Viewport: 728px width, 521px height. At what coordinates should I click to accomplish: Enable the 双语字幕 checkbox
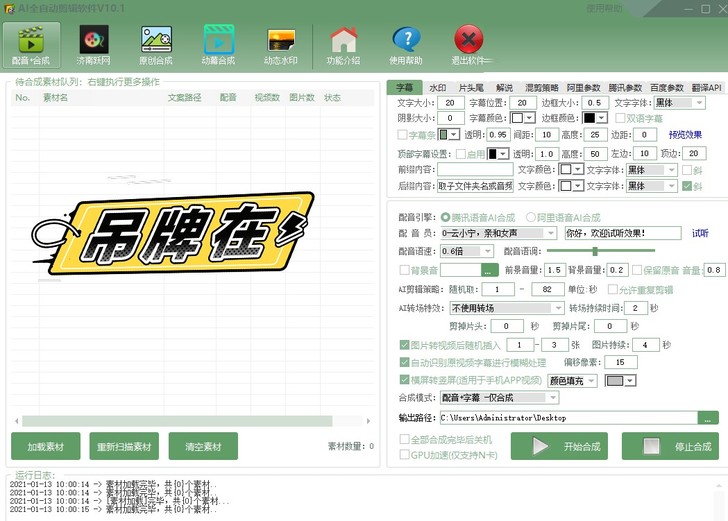pyautogui.click(x=620, y=118)
